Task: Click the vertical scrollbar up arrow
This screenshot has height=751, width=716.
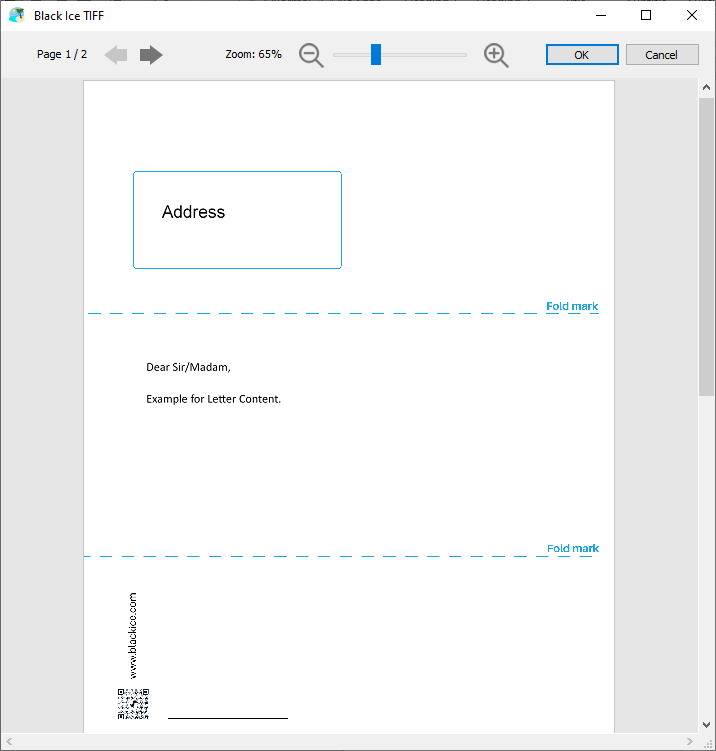Action: 706,88
